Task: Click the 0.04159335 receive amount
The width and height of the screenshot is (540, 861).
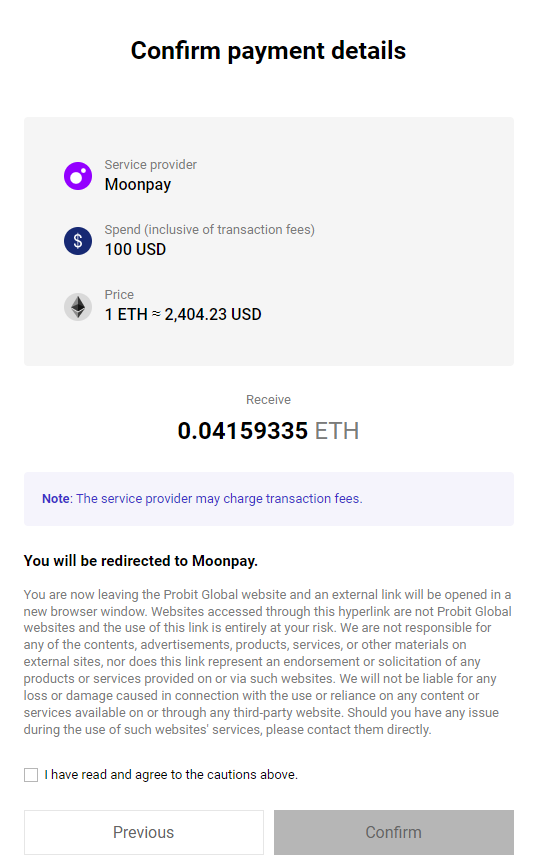Action: pyautogui.click(x=242, y=431)
